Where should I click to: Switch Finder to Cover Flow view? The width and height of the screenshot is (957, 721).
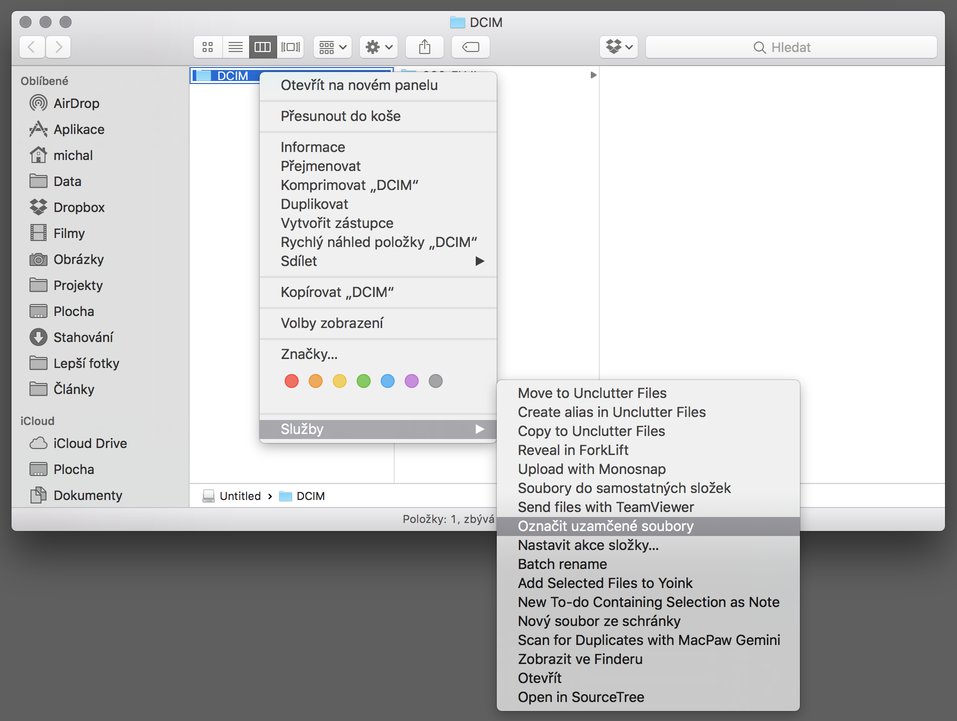[x=291, y=47]
